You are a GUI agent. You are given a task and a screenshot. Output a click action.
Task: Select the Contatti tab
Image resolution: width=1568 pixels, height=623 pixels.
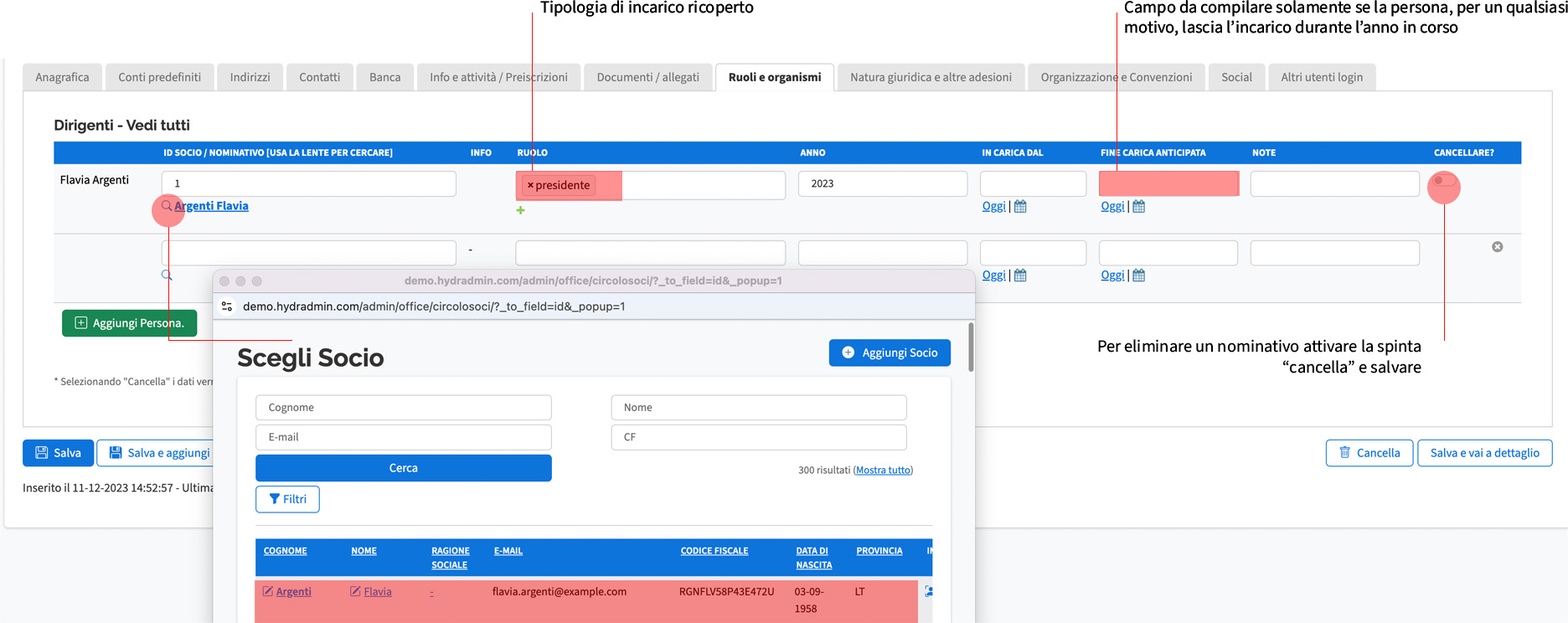[320, 77]
